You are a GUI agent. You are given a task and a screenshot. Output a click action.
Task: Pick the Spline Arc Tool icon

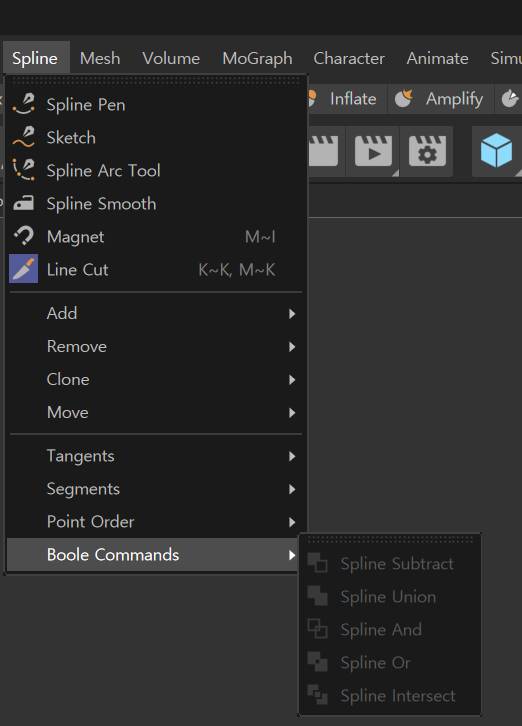click(x=24, y=170)
